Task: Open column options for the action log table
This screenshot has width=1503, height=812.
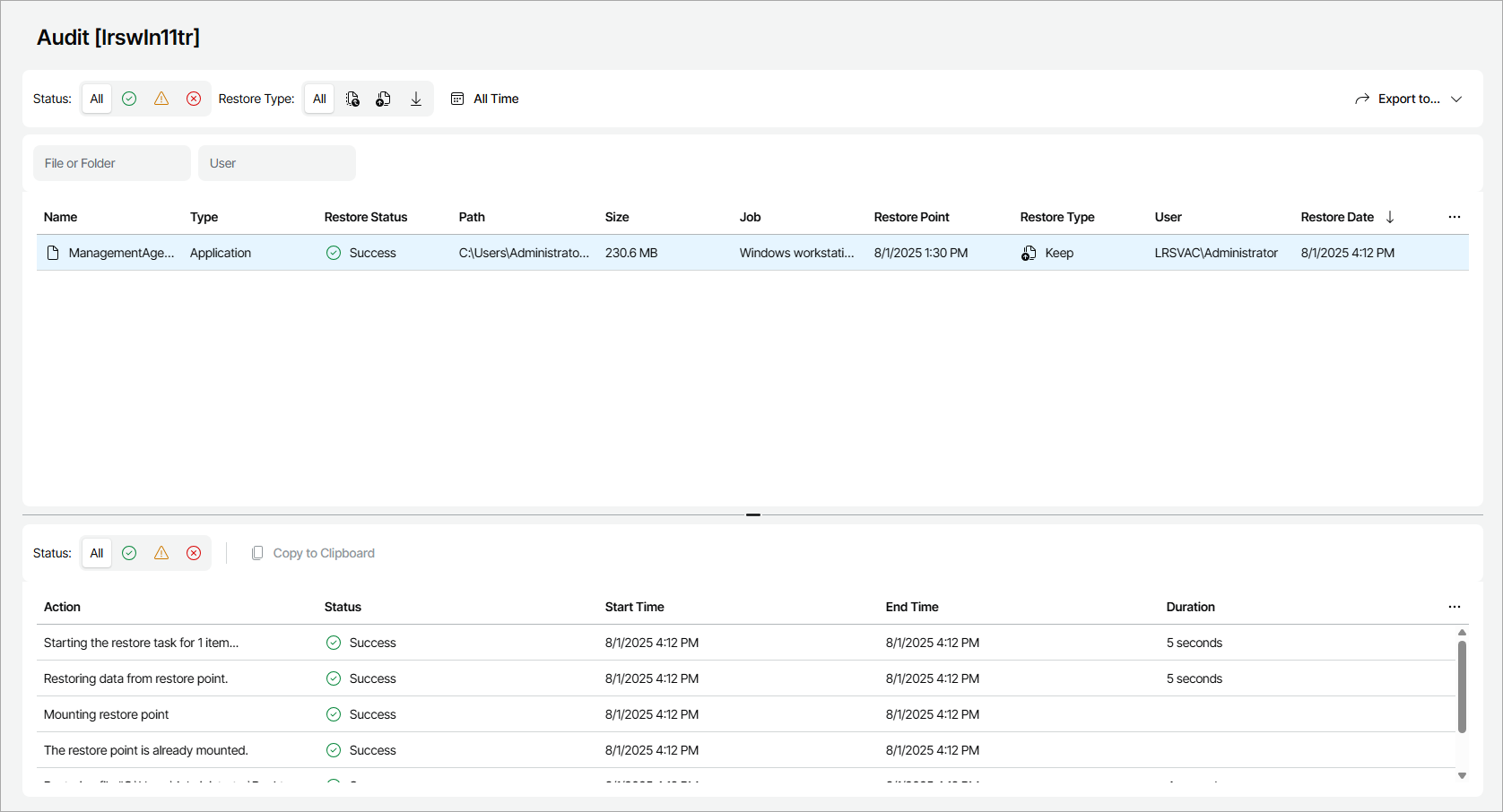Action: pos(1454,607)
